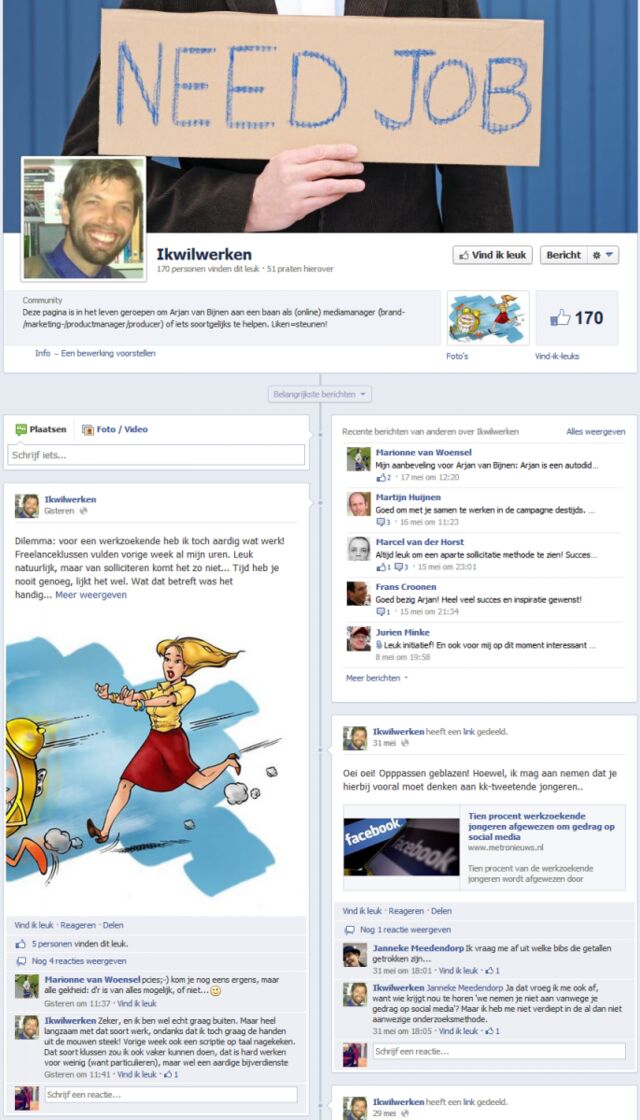This screenshot has width=640, height=1120.
Task: Click the 170 likes thumbs-up box
Action: click(576, 318)
